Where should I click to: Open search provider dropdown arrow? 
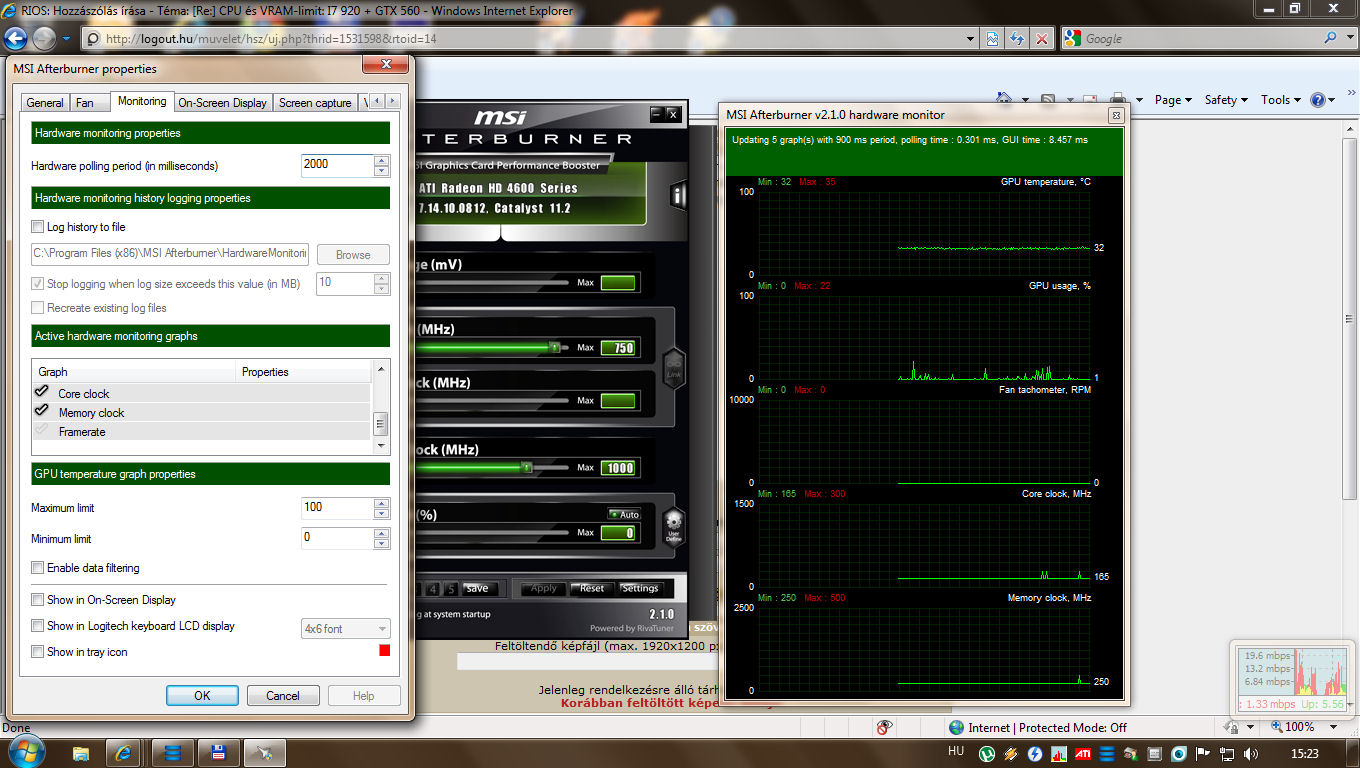[x=1350, y=38]
